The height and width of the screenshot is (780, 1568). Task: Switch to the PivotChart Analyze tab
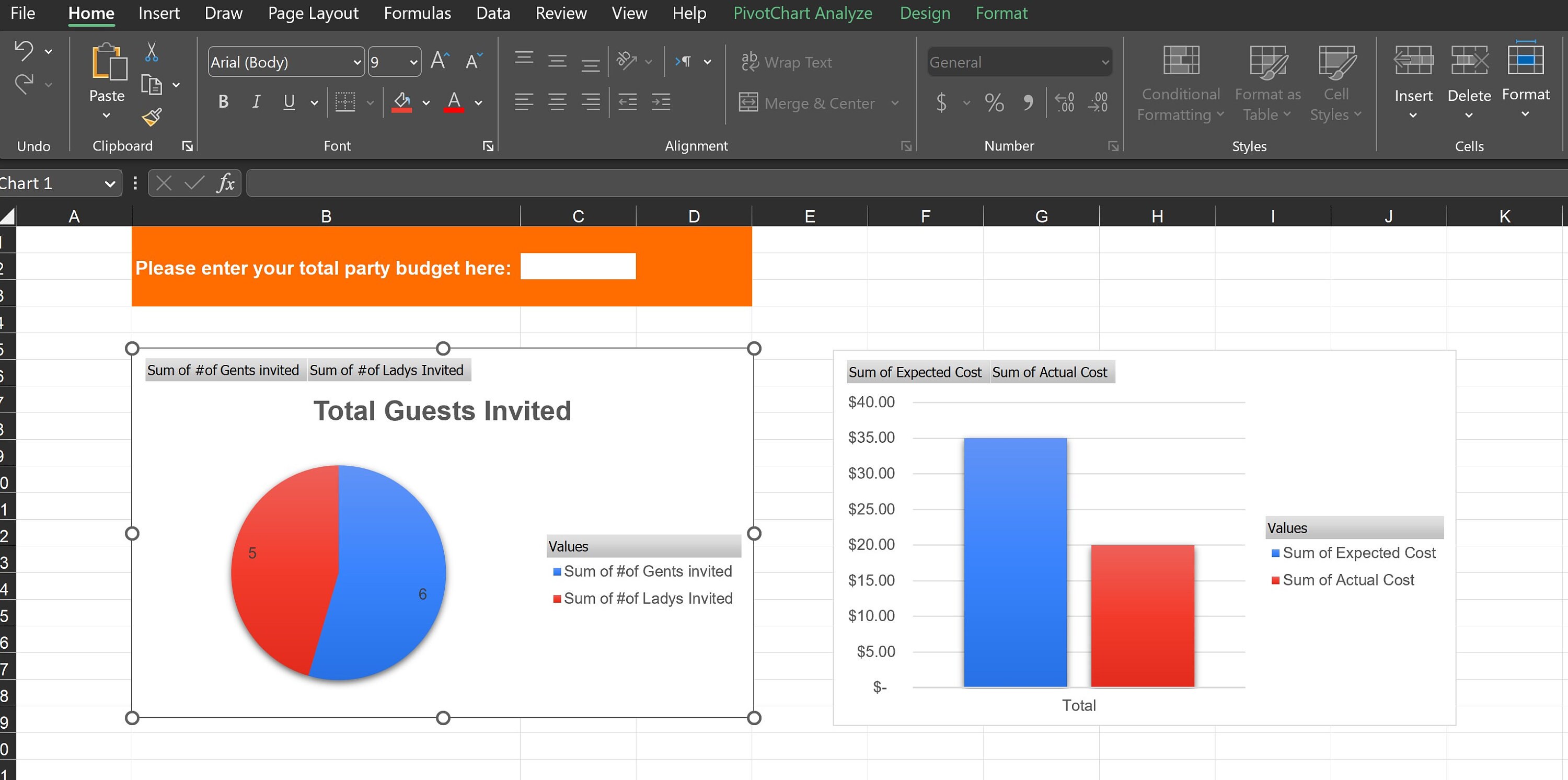click(803, 13)
